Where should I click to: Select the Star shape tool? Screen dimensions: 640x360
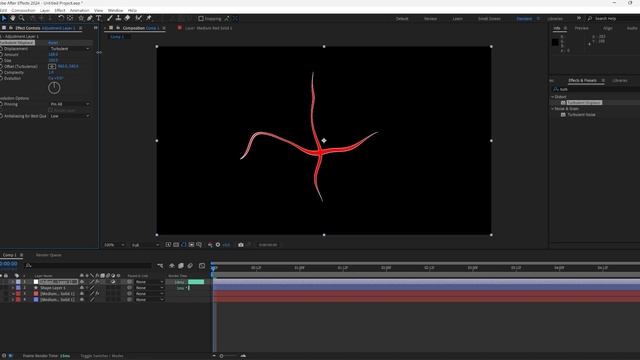pos(81,18)
